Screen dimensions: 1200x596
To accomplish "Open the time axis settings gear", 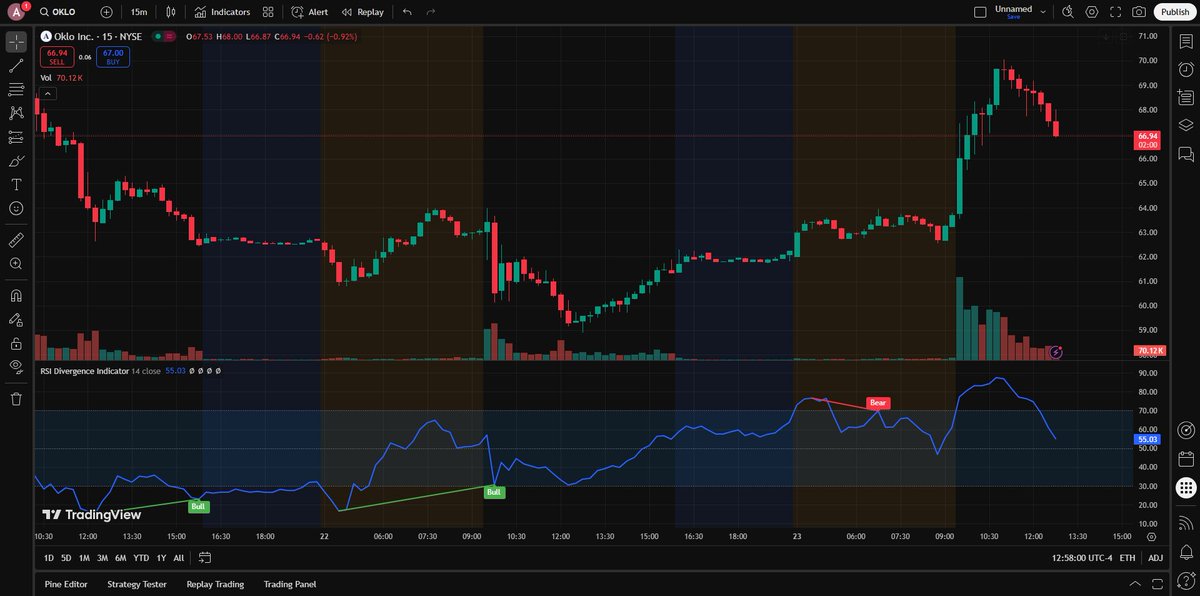I will click(1151, 537).
